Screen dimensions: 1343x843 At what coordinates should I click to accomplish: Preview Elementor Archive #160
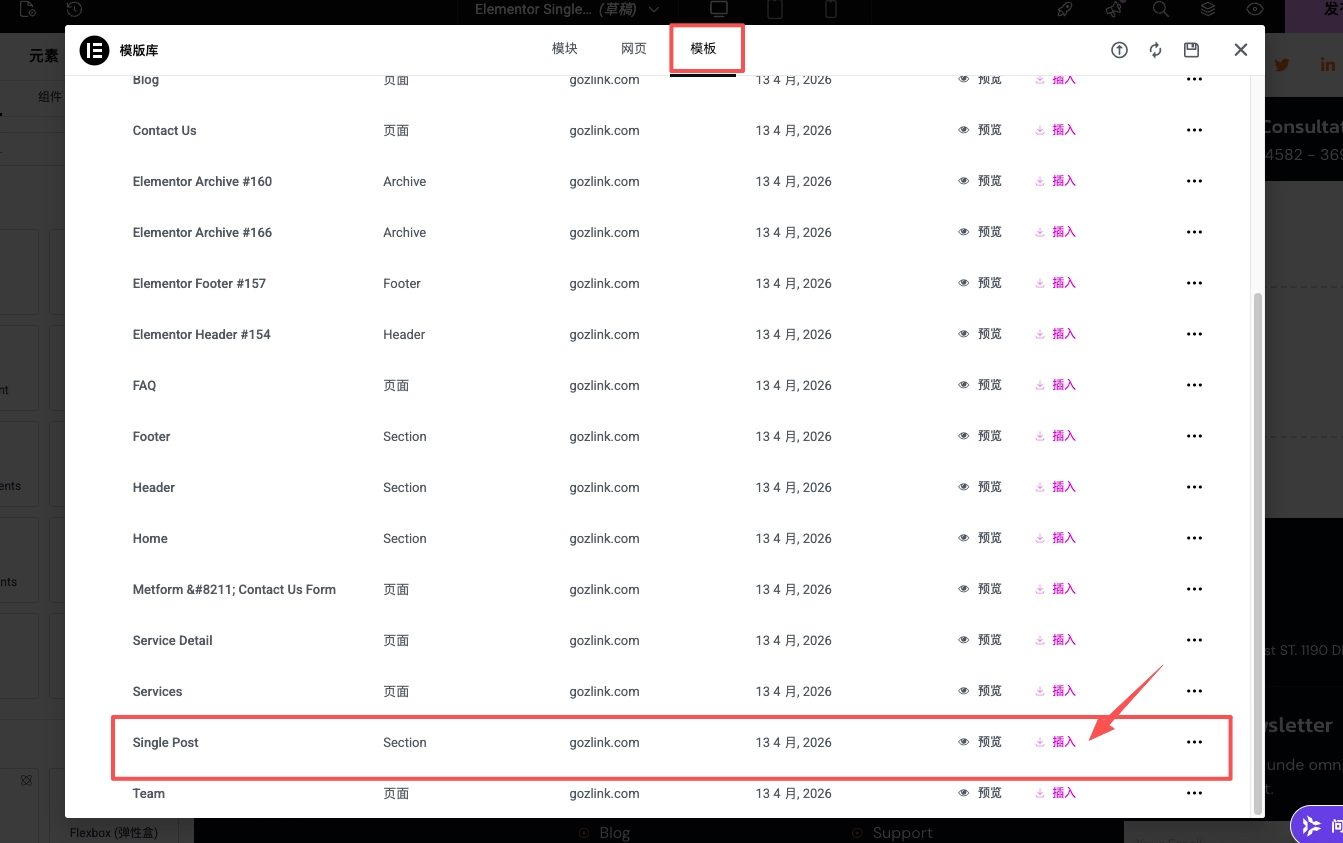pyautogui.click(x=980, y=181)
